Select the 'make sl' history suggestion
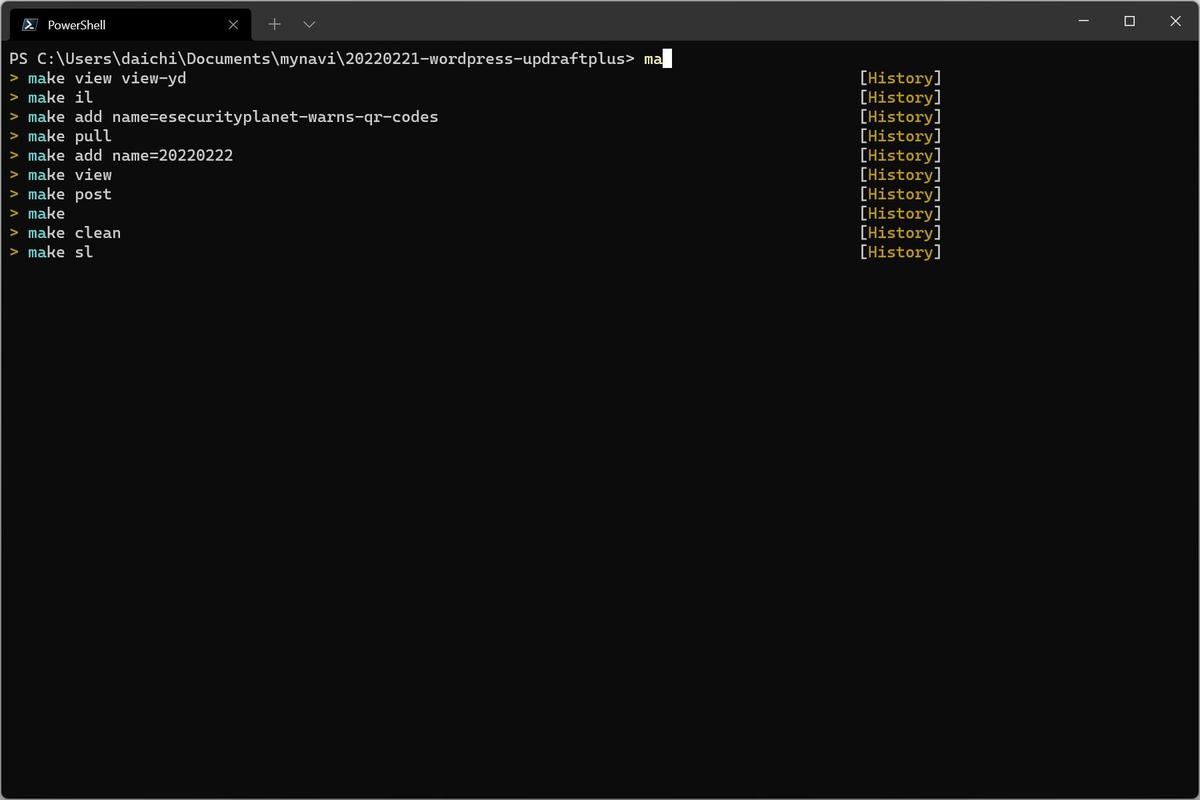This screenshot has width=1200, height=800. [60, 252]
